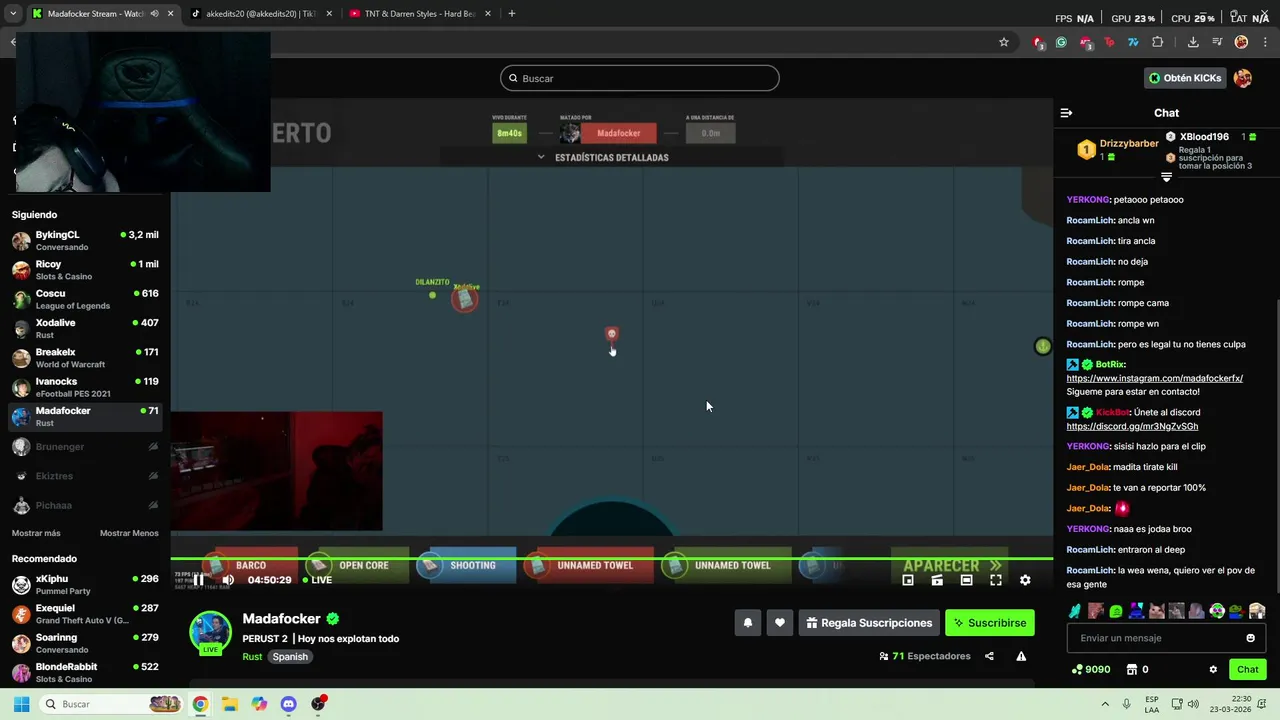Share the stream via share icon

coord(989,656)
